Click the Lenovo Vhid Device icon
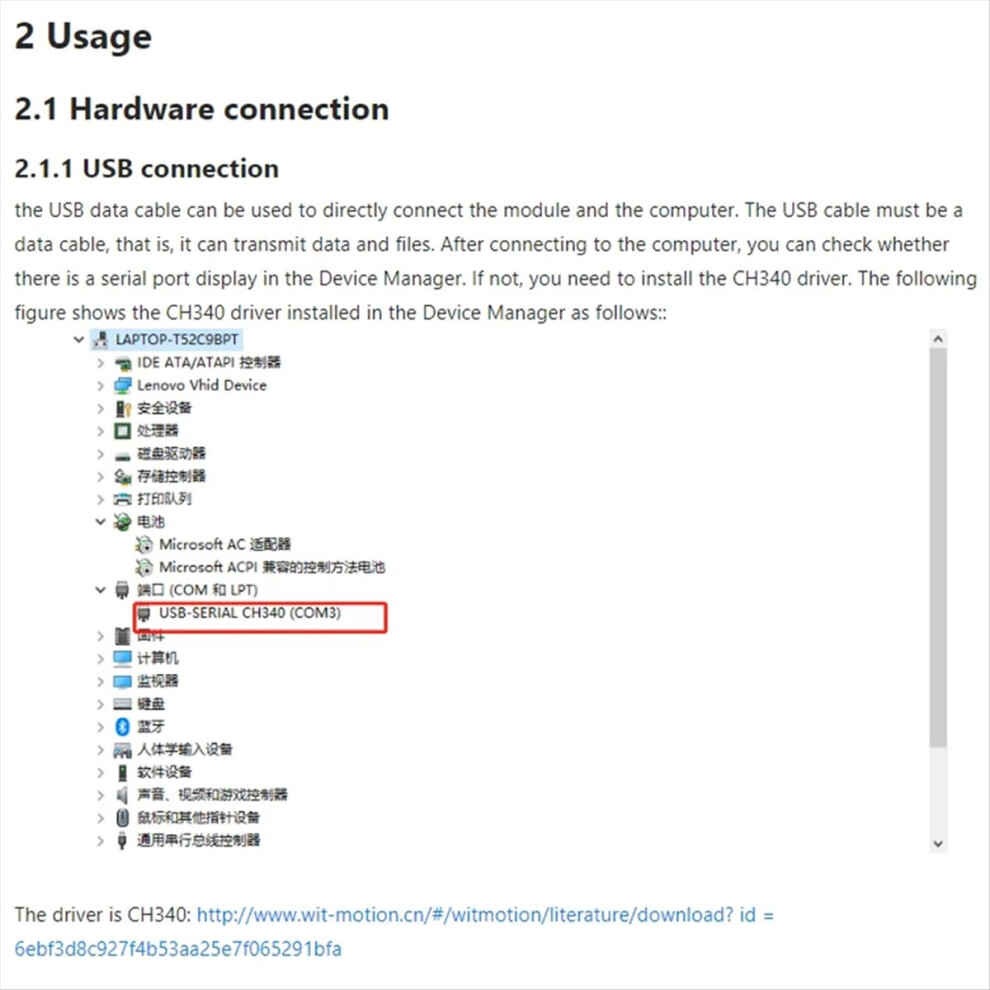This screenshot has height=990, width=990. pyautogui.click(x=122, y=386)
